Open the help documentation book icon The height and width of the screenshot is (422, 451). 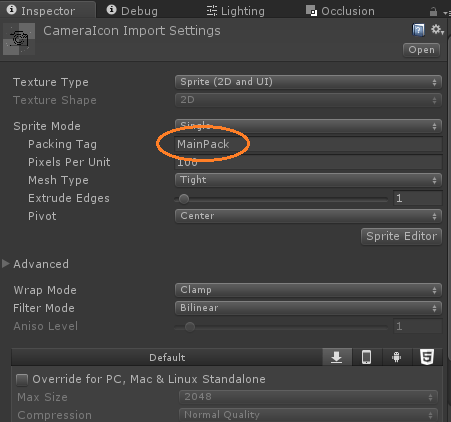coord(418,30)
